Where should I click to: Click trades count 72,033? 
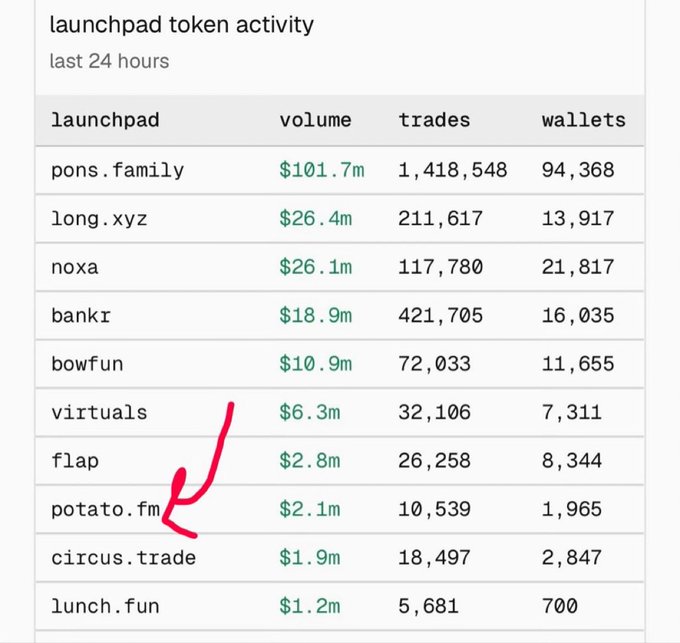coord(434,365)
